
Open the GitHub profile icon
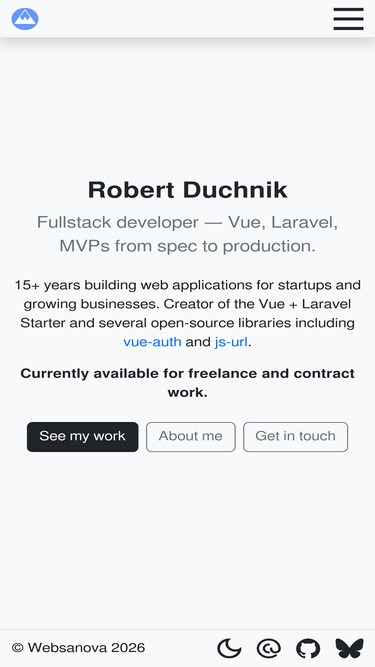[308, 648]
